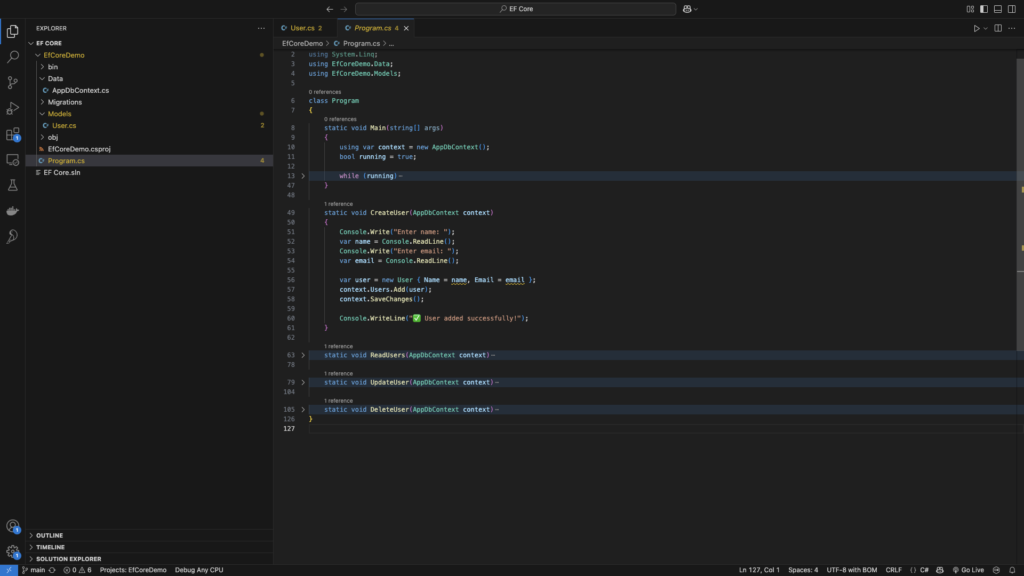1024x576 pixels.
Task: Open the remote window indicator in status bar
Action: [8, 570]
